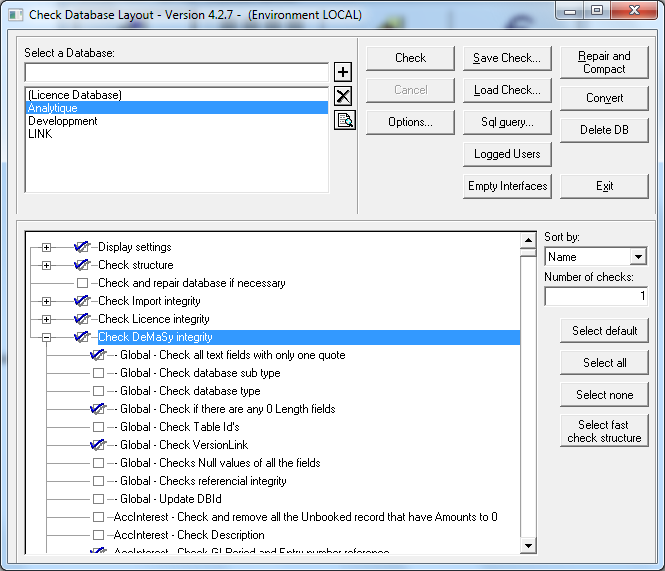Click Select default button
The width and height of the screenshot is (665, 571).
(604, 330)
